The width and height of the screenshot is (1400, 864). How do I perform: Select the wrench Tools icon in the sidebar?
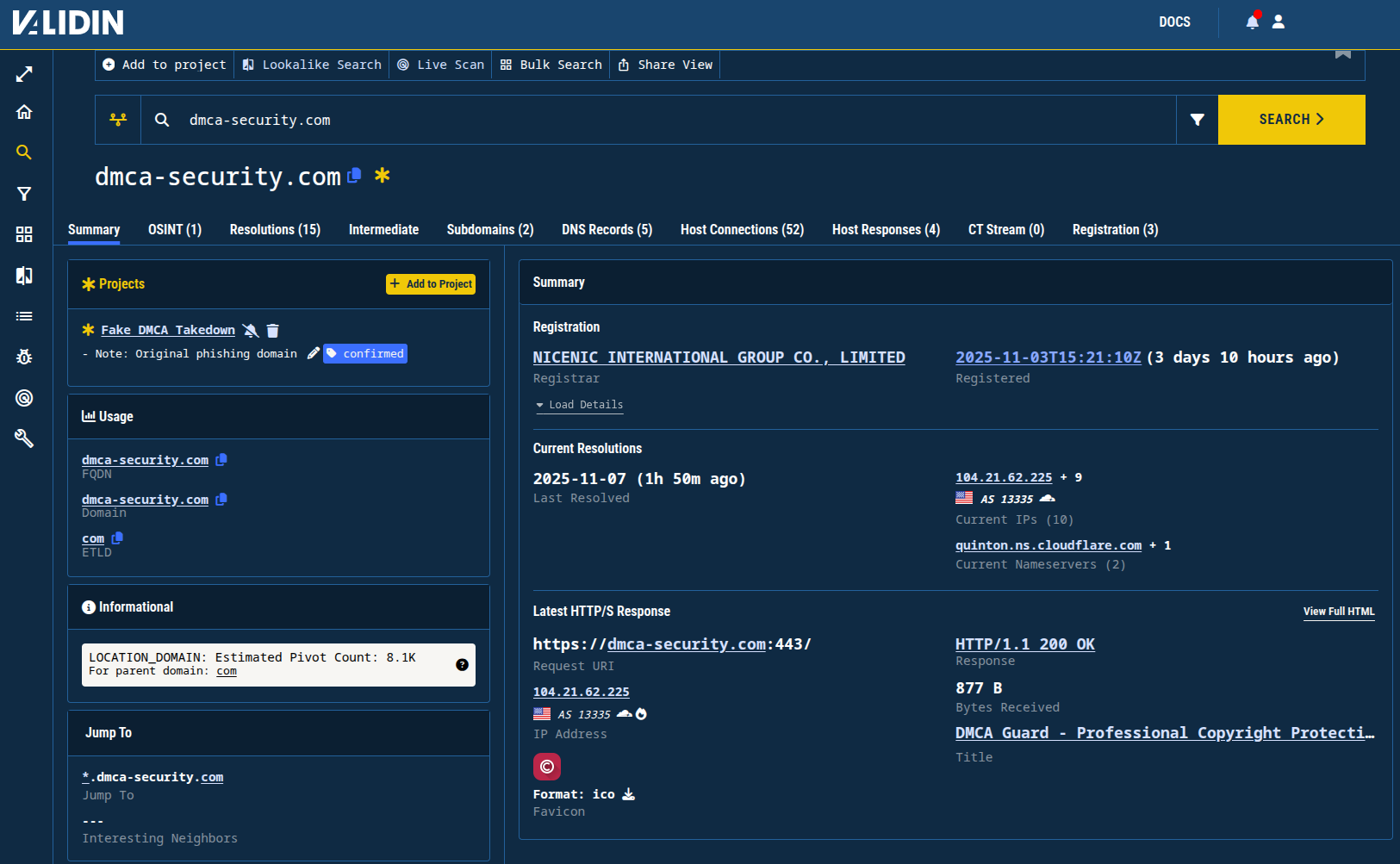tap(24, 438)
